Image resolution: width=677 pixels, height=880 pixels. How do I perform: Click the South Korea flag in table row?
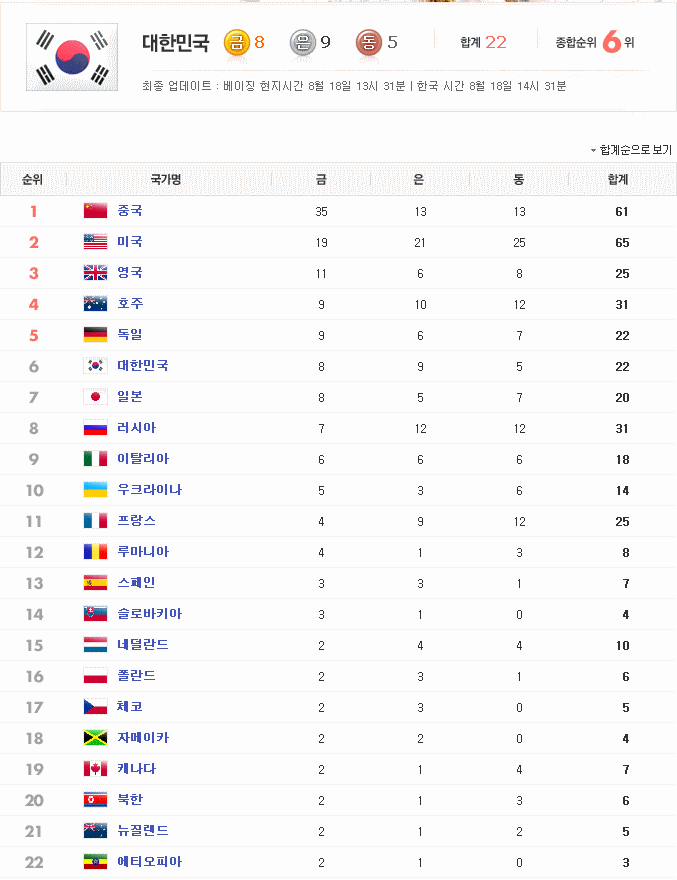[x=95, y=365]
